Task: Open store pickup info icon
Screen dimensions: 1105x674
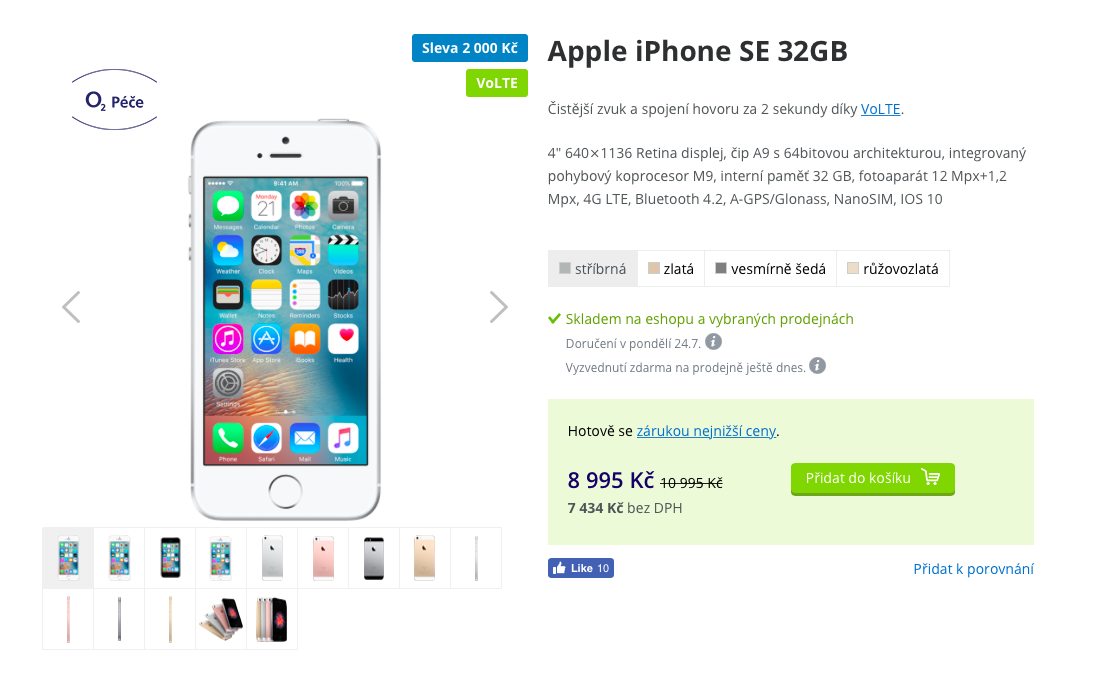Action: pyautogui.click(x=817, y=366)
